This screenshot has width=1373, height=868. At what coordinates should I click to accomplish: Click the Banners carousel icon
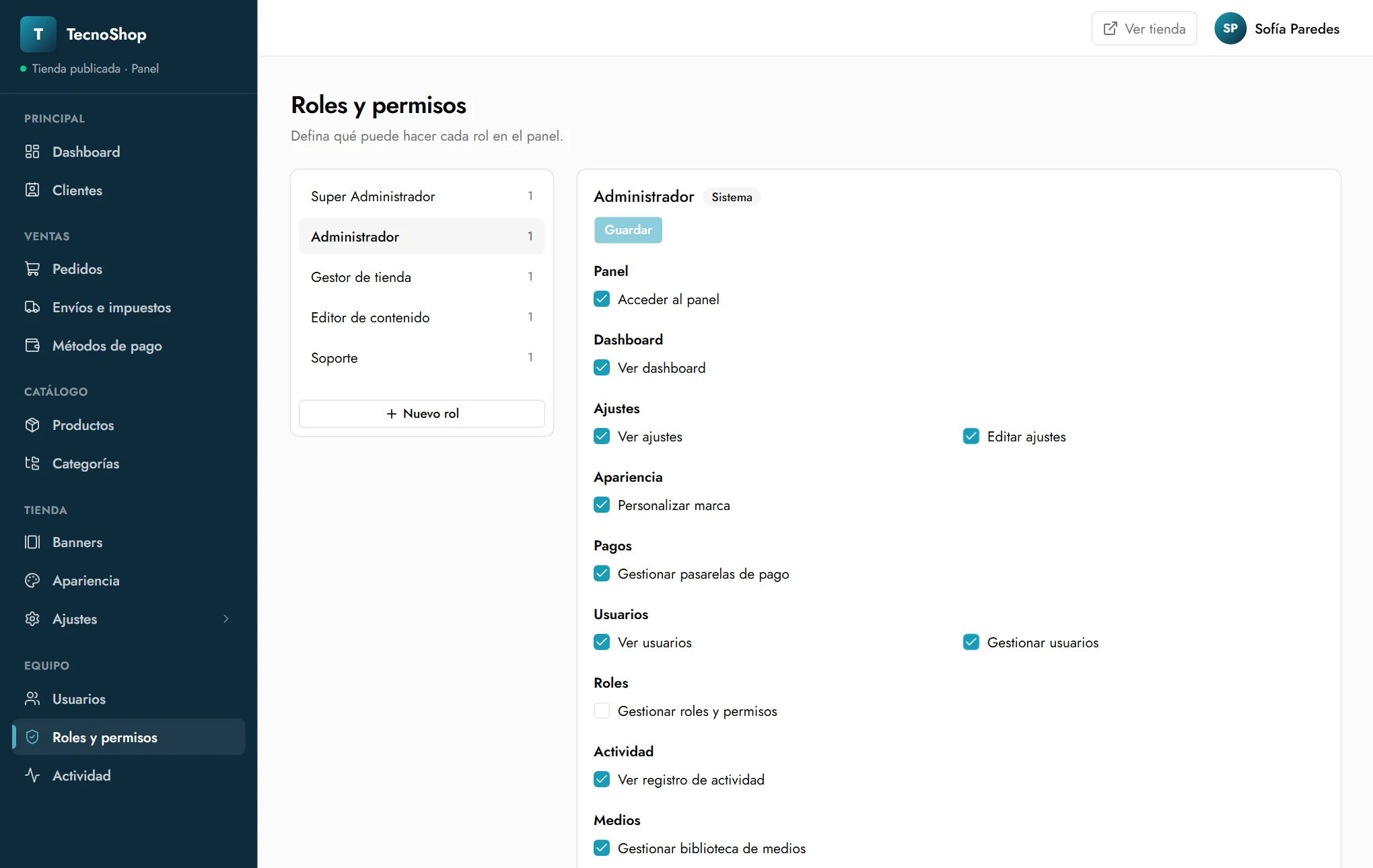coord(32,542)
